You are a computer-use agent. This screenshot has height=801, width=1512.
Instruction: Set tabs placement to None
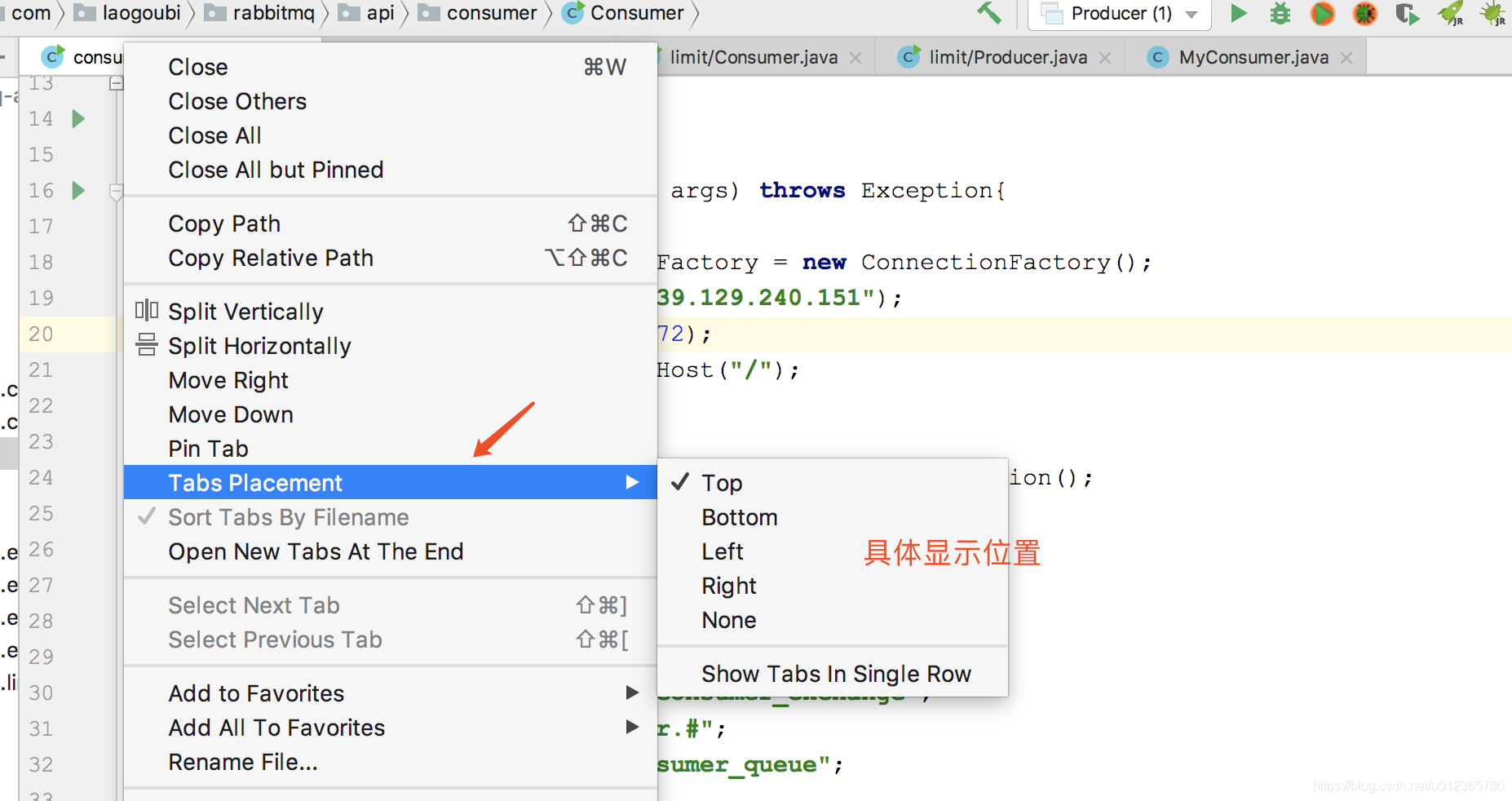coord(833,620)
